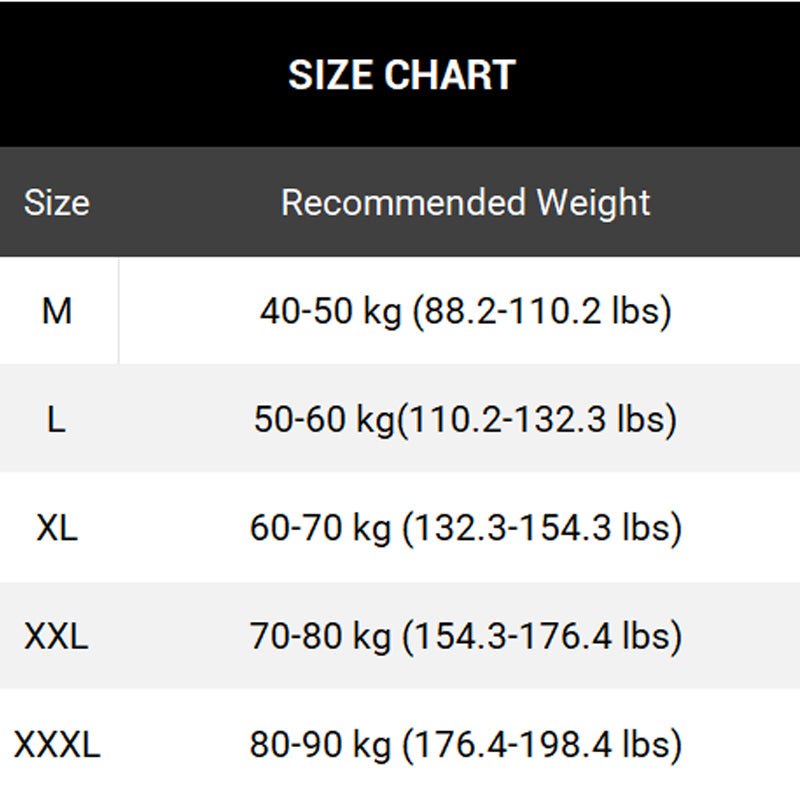The height and width of the screenshot is (800, 800).
Task: Click the 110.2-132.3 lbs value
Action: click(x=540, y=420)
